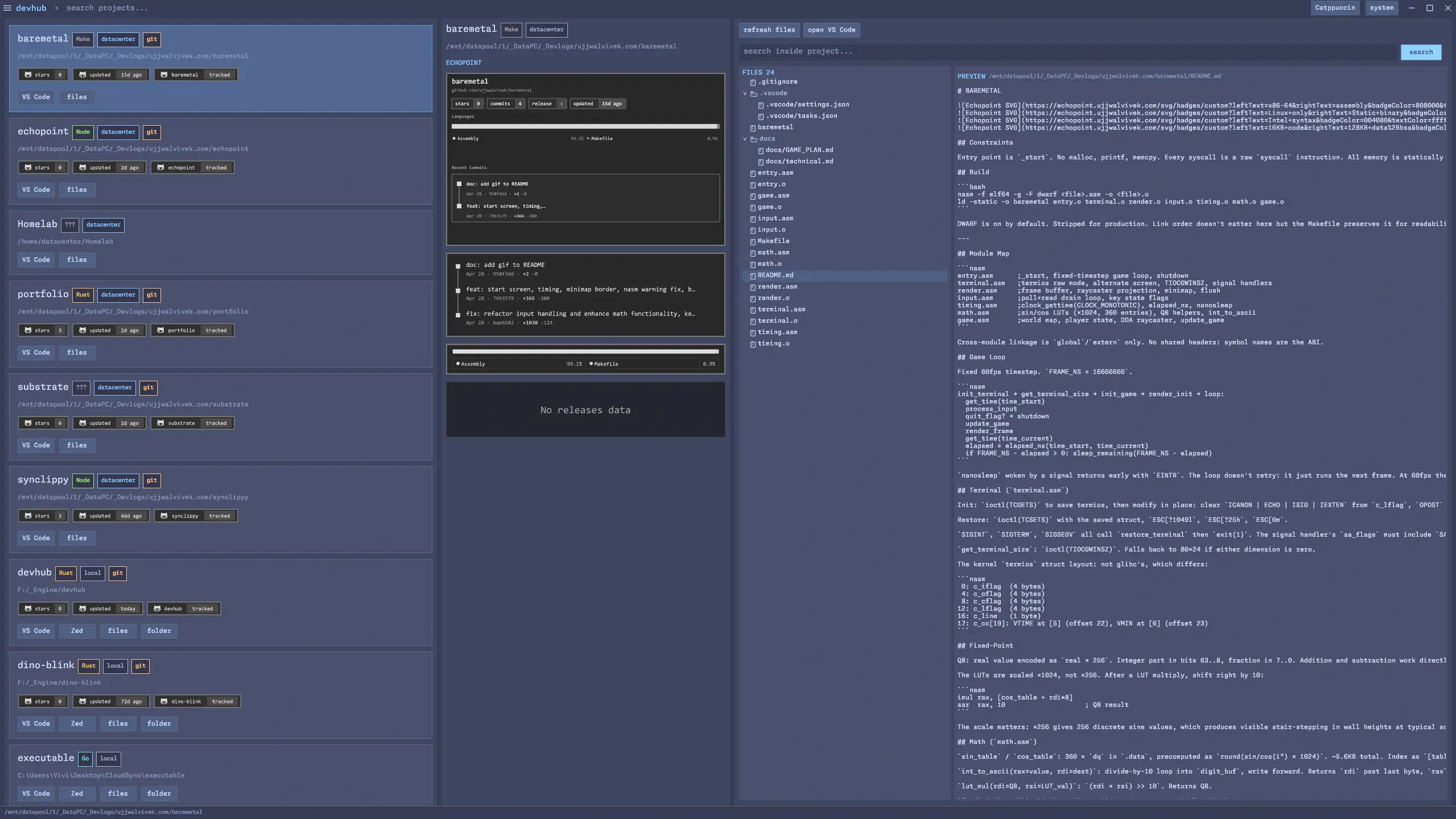1456x819 pixels.
Task: Select the FILES 24 panel heading
Action: point(758,72)
